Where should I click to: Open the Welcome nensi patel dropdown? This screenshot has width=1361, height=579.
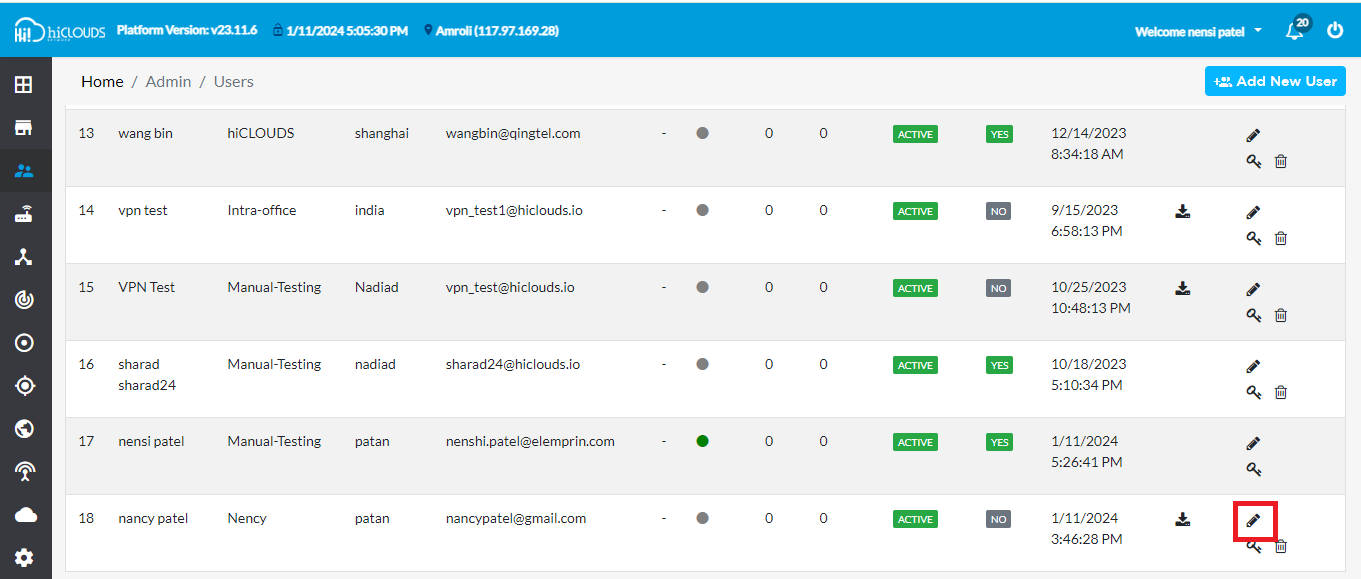point(1198,31)
